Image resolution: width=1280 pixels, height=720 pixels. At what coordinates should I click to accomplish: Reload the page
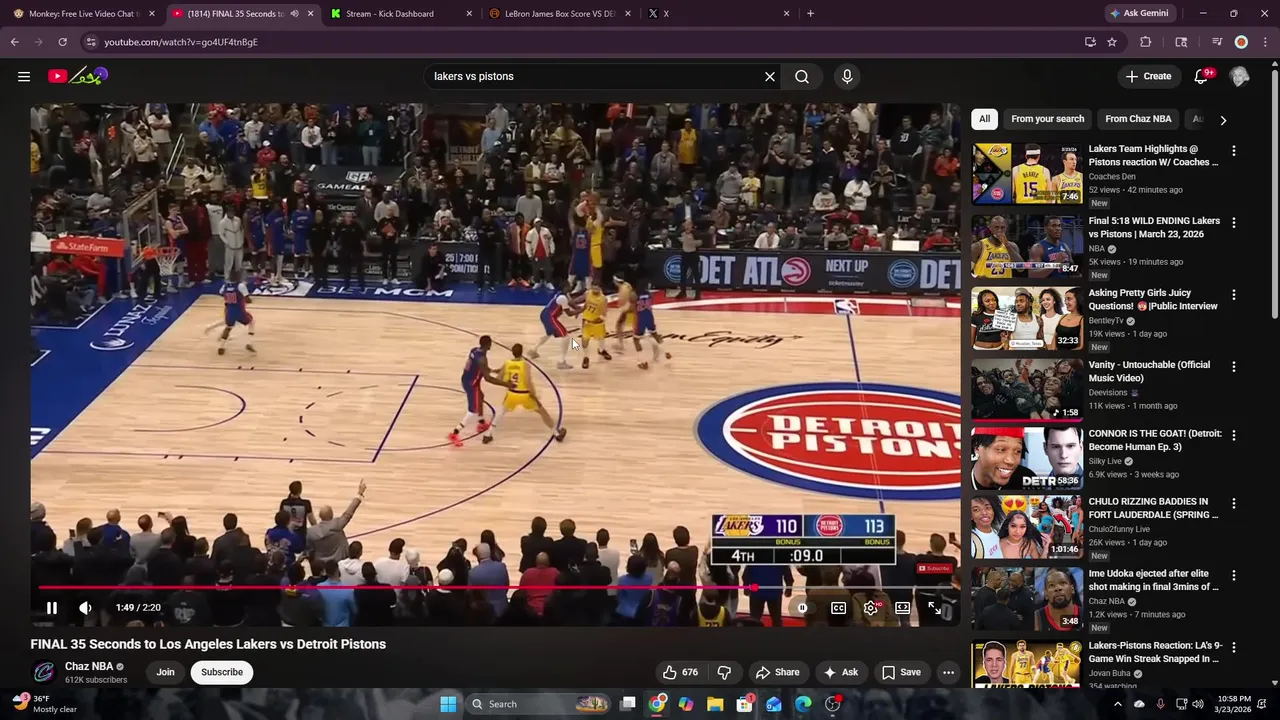click(62, 42)
